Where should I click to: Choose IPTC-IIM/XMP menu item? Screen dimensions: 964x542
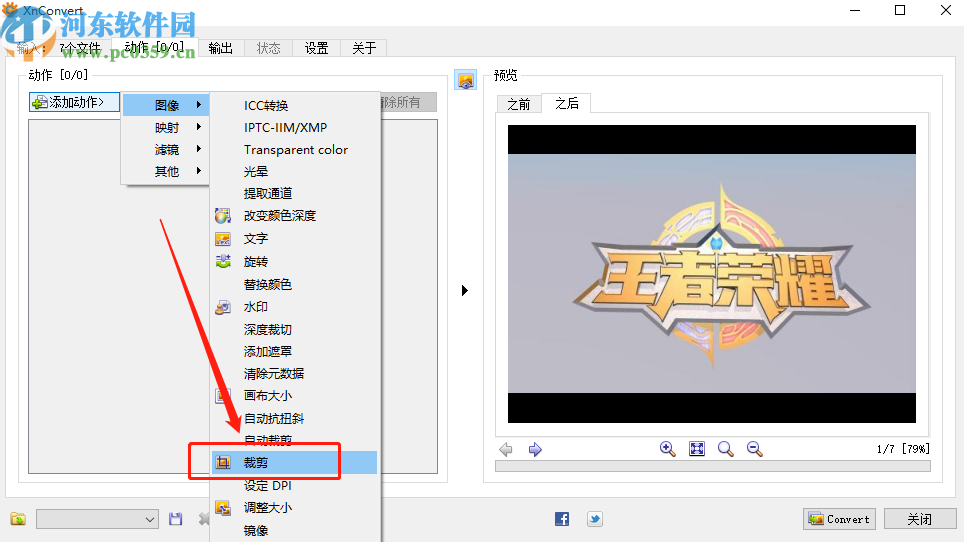click(285, 127)
